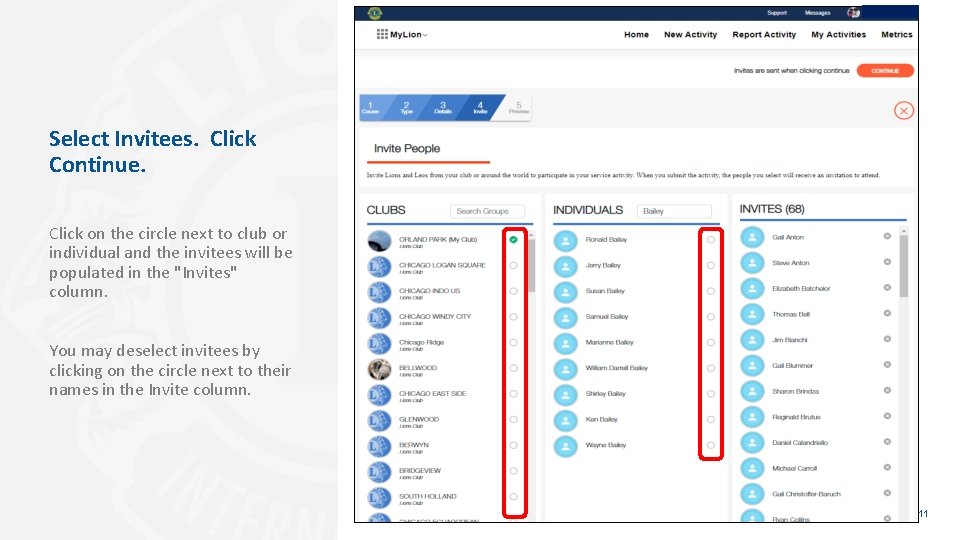
Task: Select the circle next to Shirley Bailey
Action: point(710,394)
